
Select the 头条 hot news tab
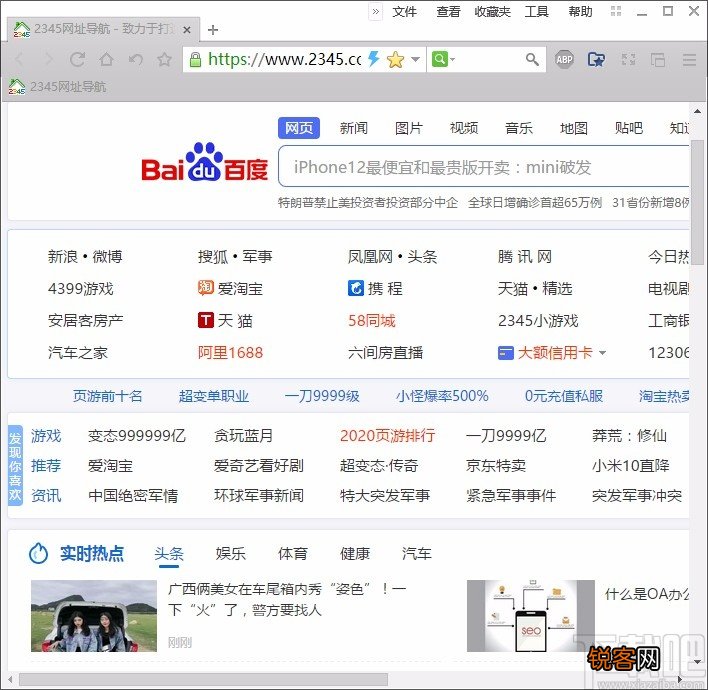(x=169, y=554)
